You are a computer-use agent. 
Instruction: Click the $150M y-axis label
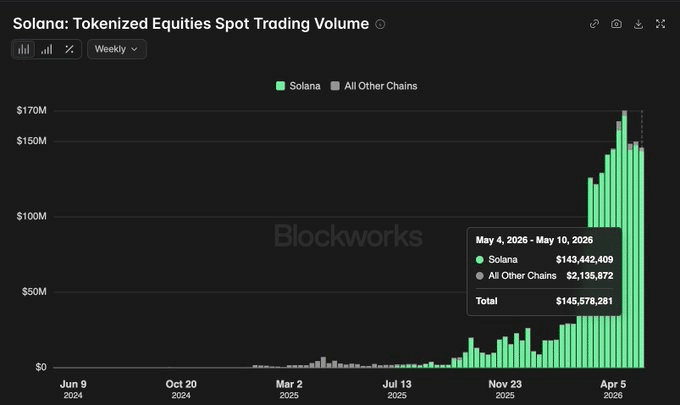(x=32, y=140)
